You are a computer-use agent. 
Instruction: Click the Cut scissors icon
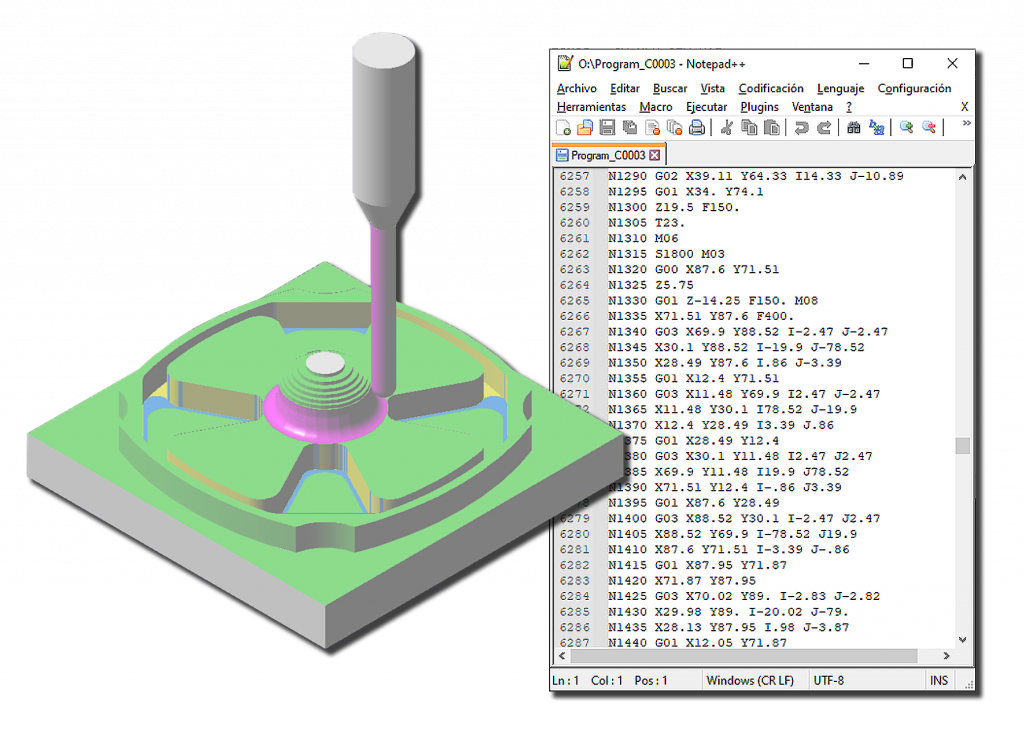727,127
